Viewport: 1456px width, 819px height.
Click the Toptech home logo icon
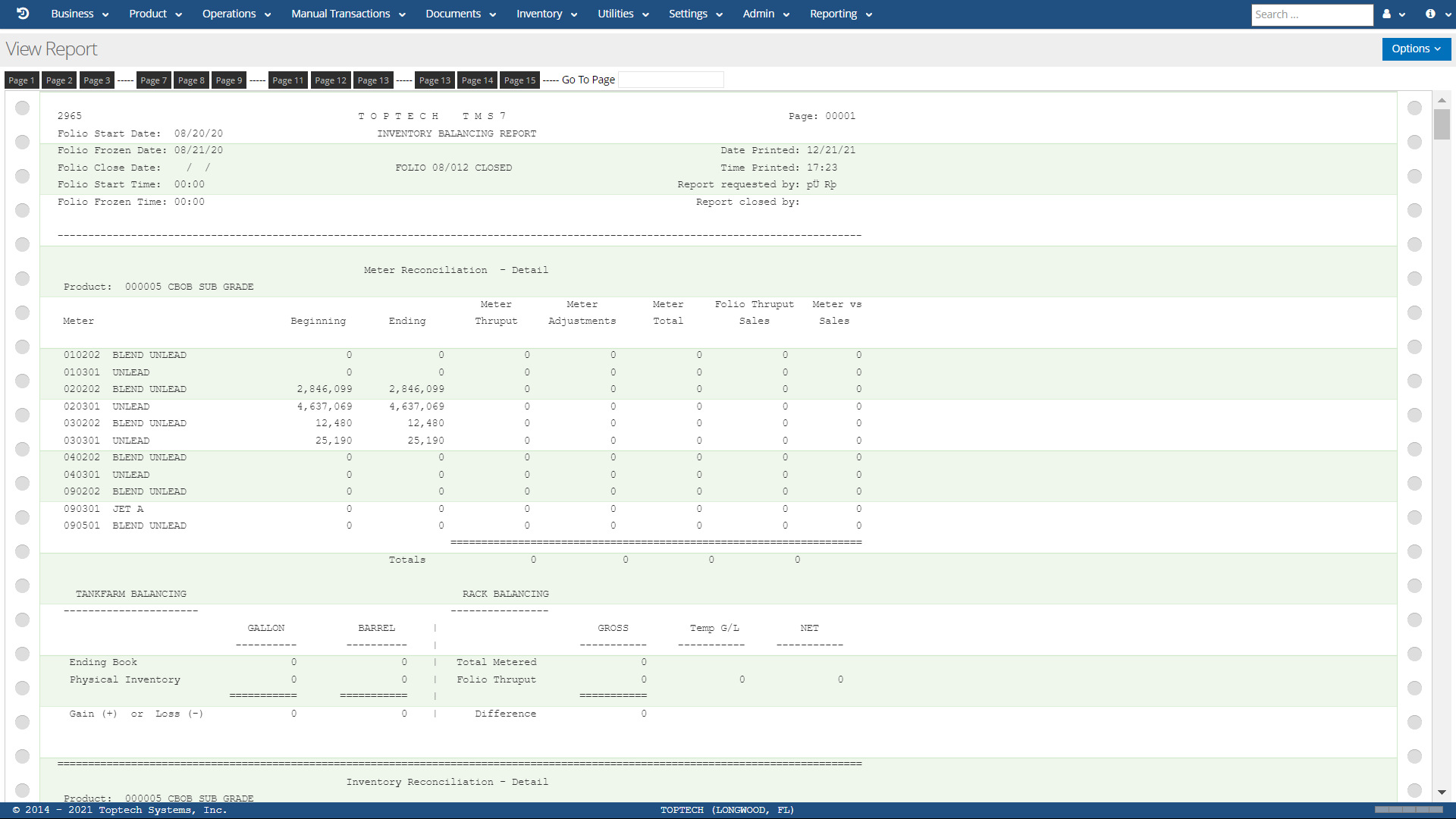point(23,14)
